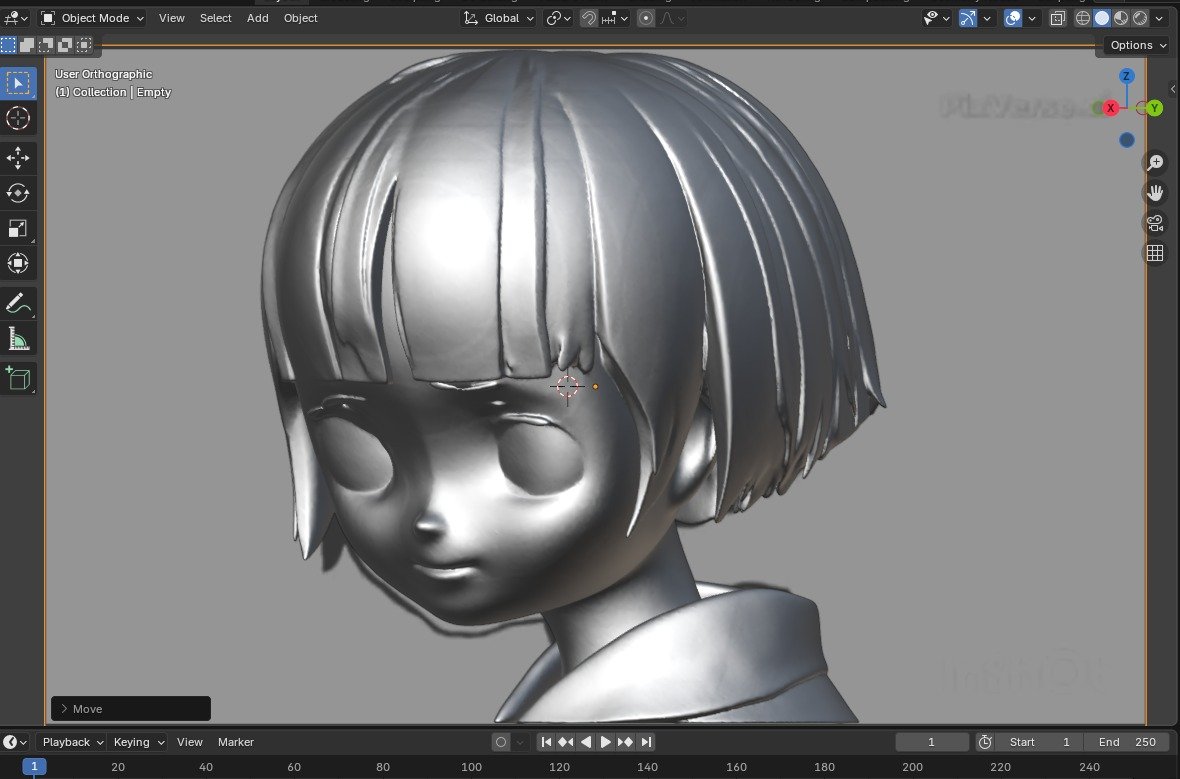Toggle camera view icon
The width and height of the screenshot is (1180, 779).
pyautogui.click(x=1154, y=223)
